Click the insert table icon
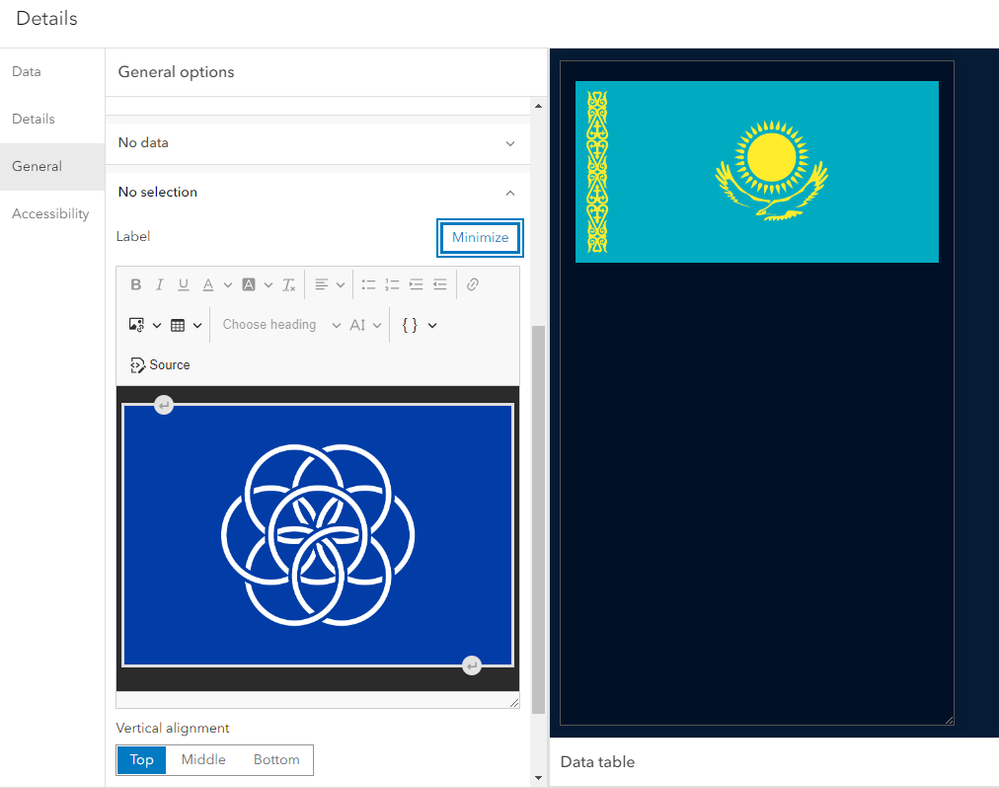999x788 pixels. 178,326
